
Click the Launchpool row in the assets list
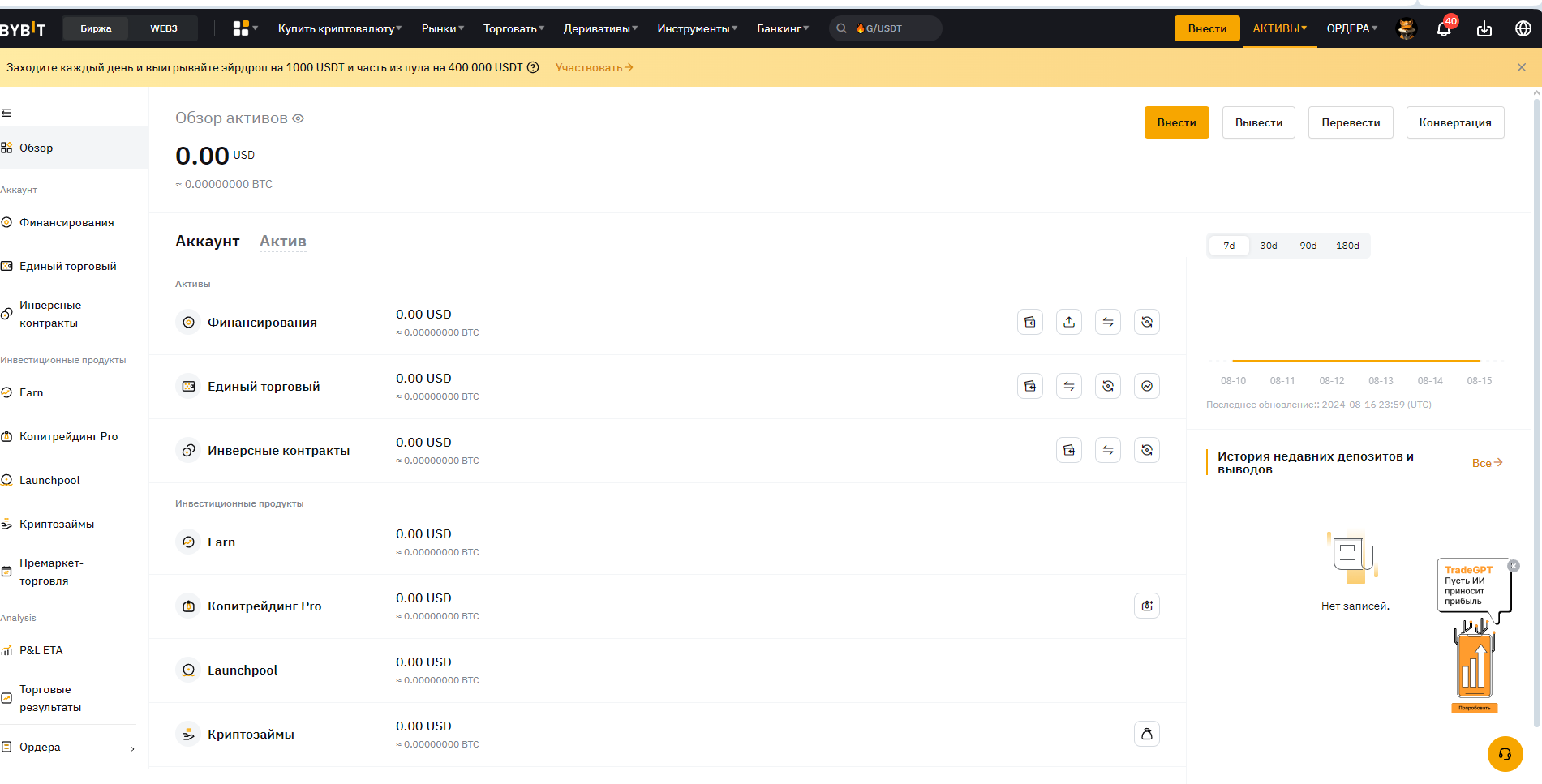668,670
